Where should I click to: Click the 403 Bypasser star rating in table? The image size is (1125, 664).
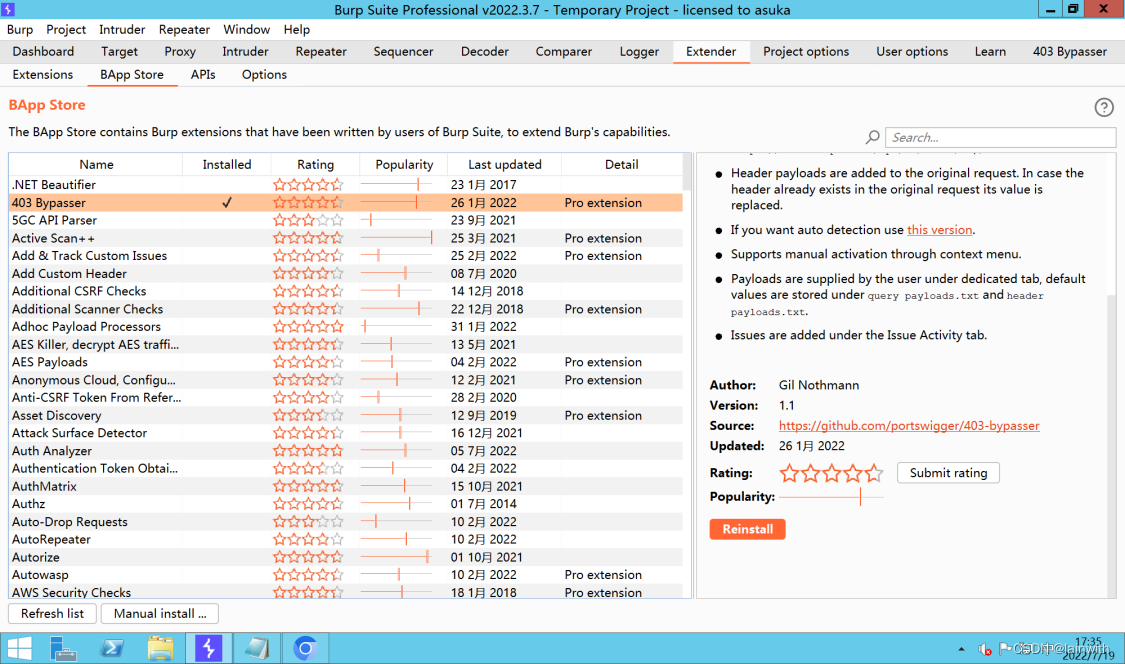tap(308, 202)
